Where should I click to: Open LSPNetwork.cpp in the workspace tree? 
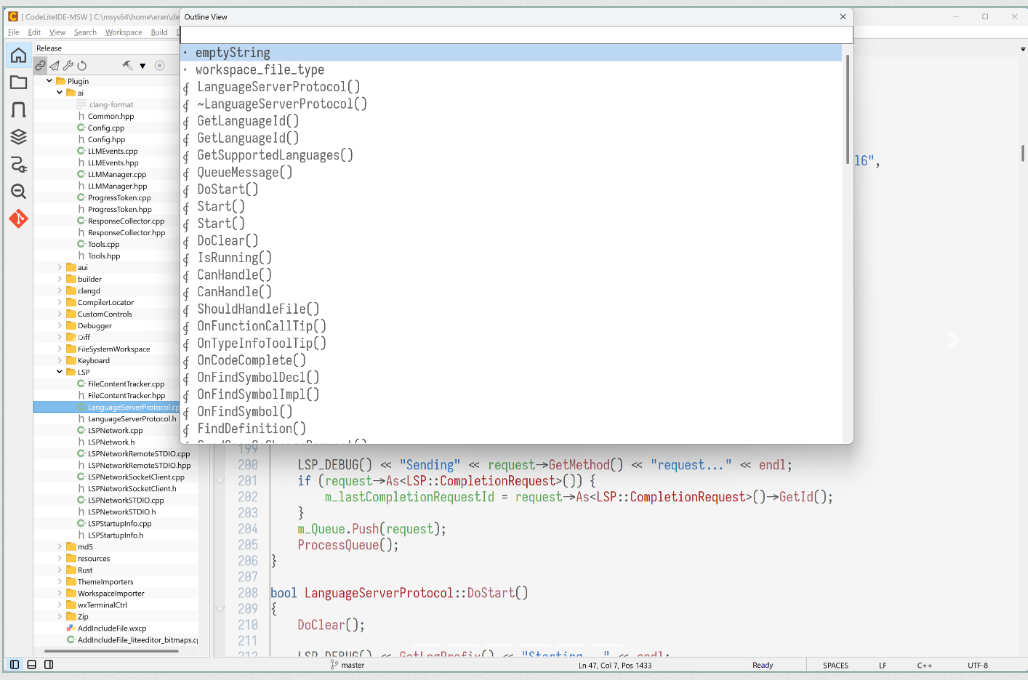point(115,431)
